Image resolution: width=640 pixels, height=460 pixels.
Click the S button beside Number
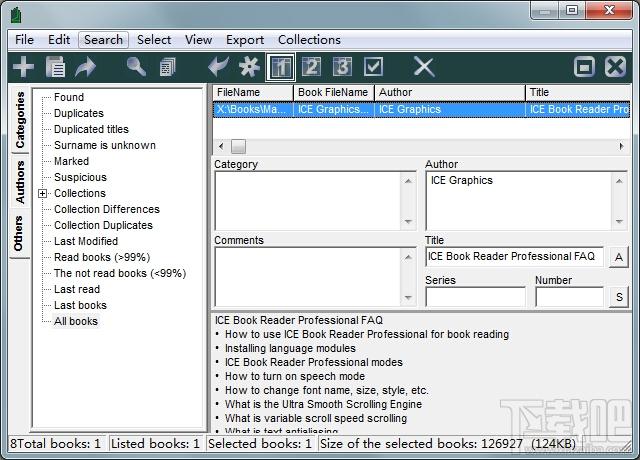click(x=618, y=297)
